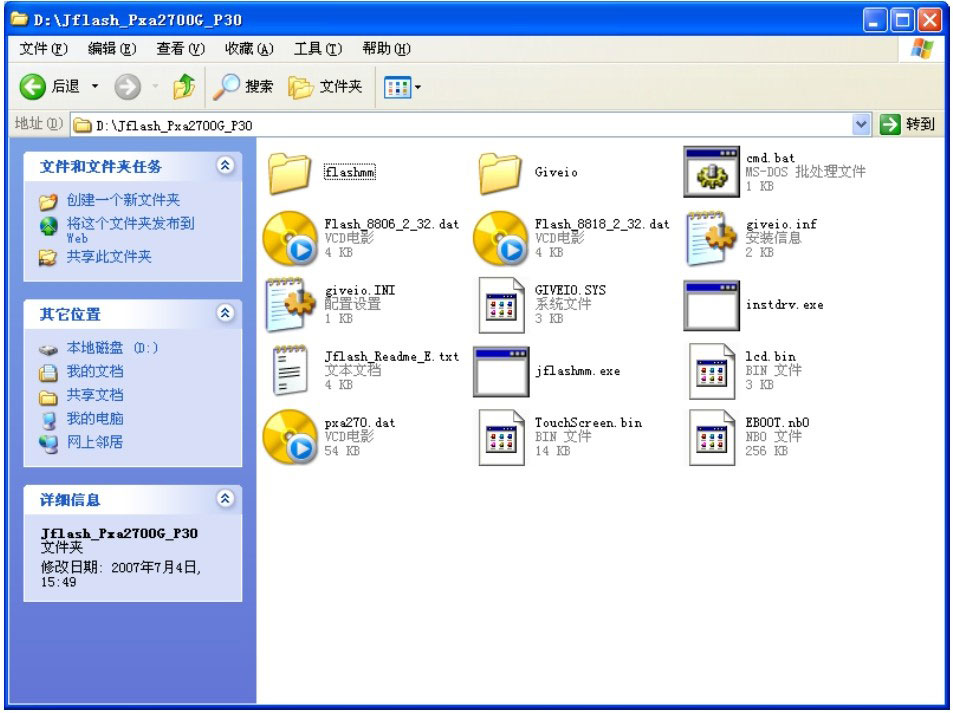Open the 工具(T) menu
The width and height of the screenshot is (953, 713).
coord(318,49)
